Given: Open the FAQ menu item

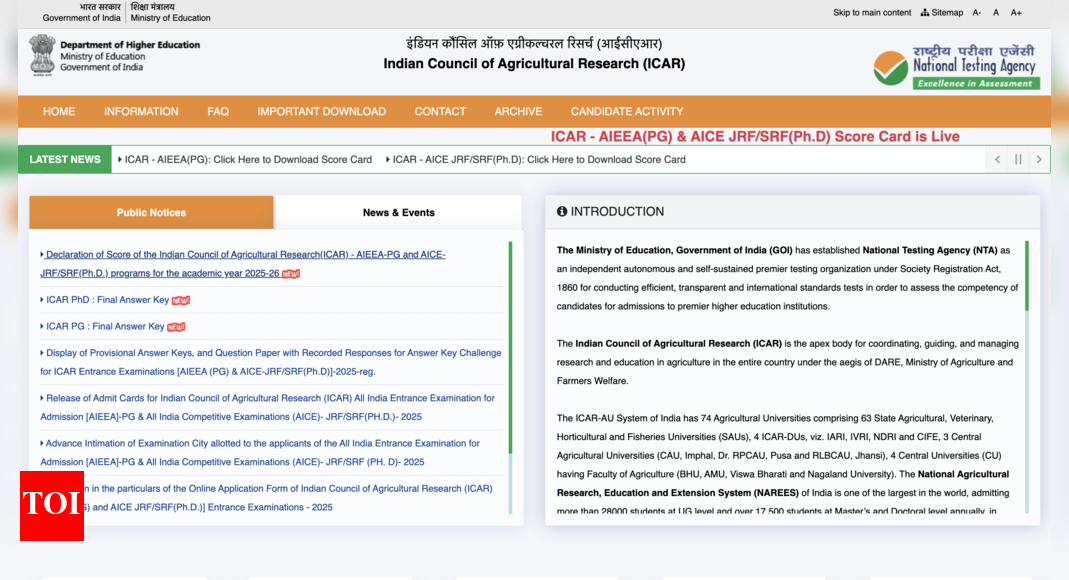Looking at the screenshot, I should pos(218,111).
